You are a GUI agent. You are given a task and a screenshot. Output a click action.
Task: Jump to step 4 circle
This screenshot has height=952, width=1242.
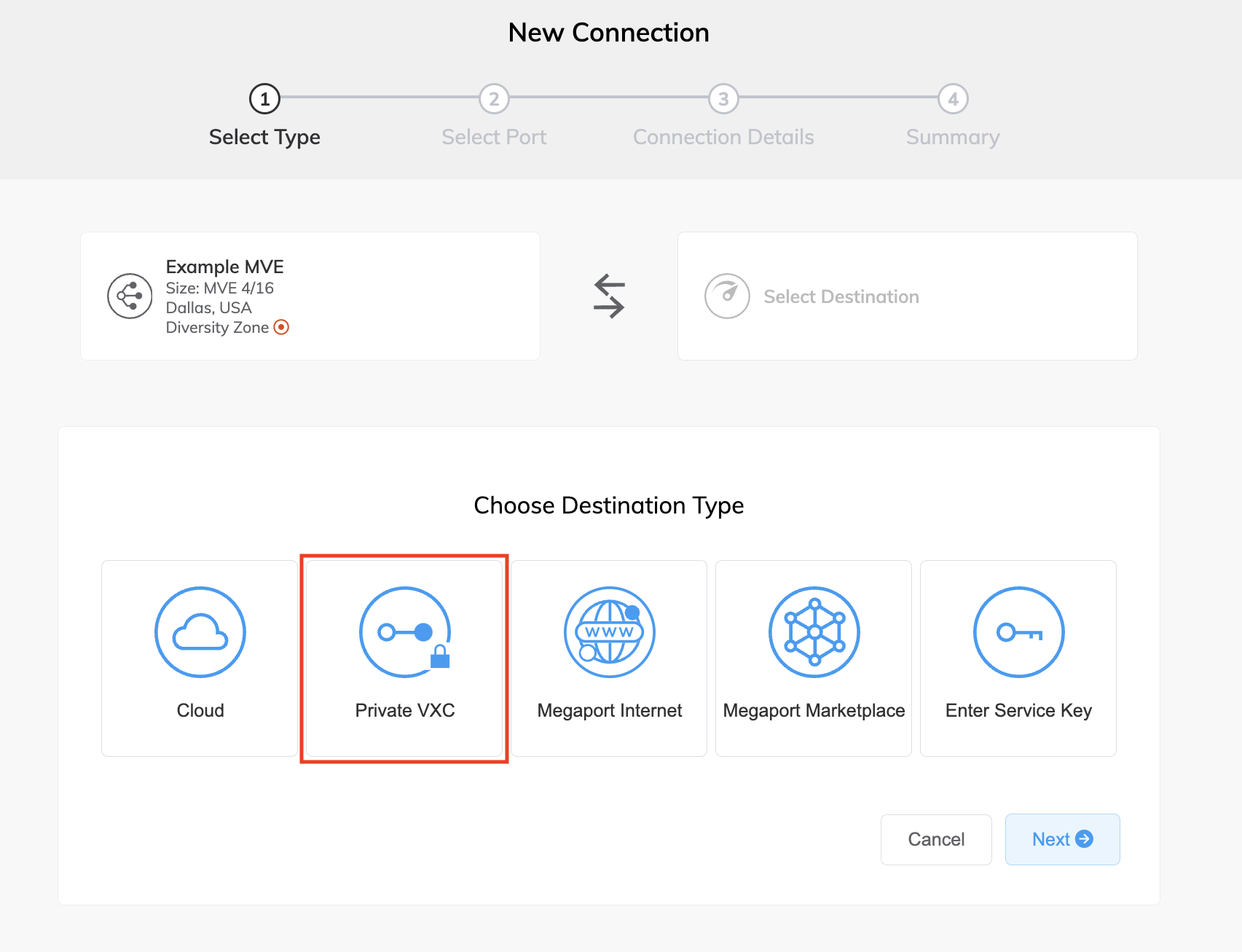click(x=953, y=99)
